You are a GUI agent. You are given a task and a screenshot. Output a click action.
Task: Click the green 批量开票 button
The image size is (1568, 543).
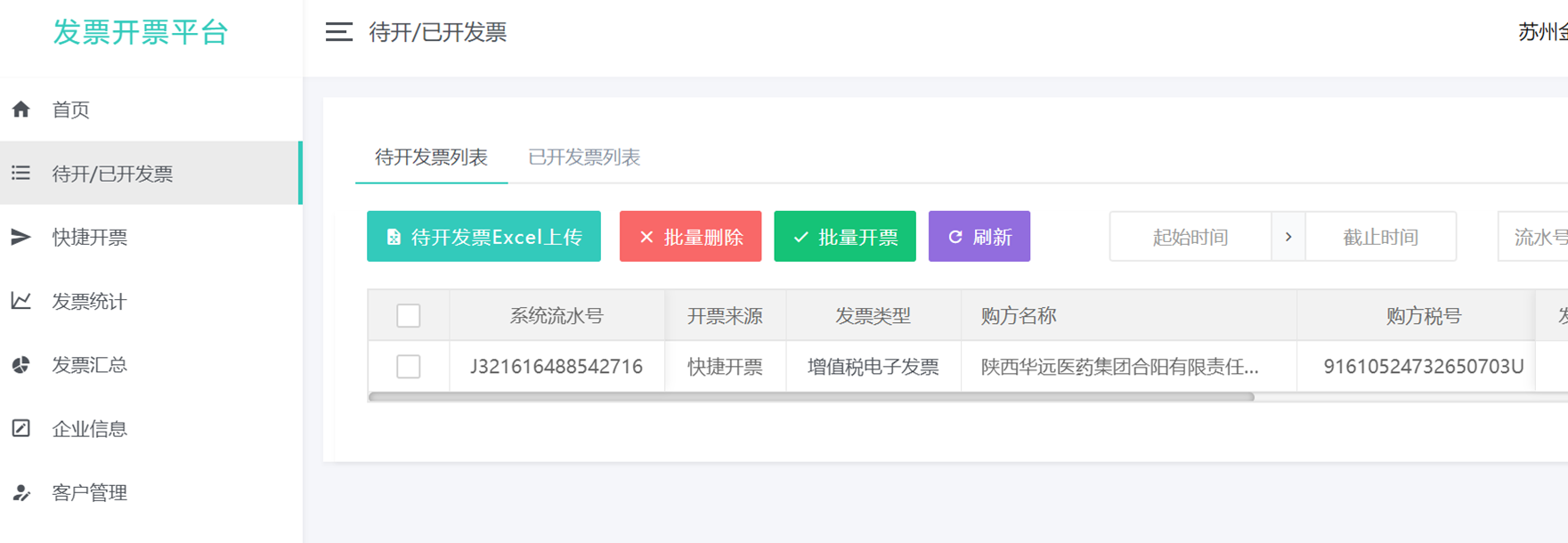844,237
